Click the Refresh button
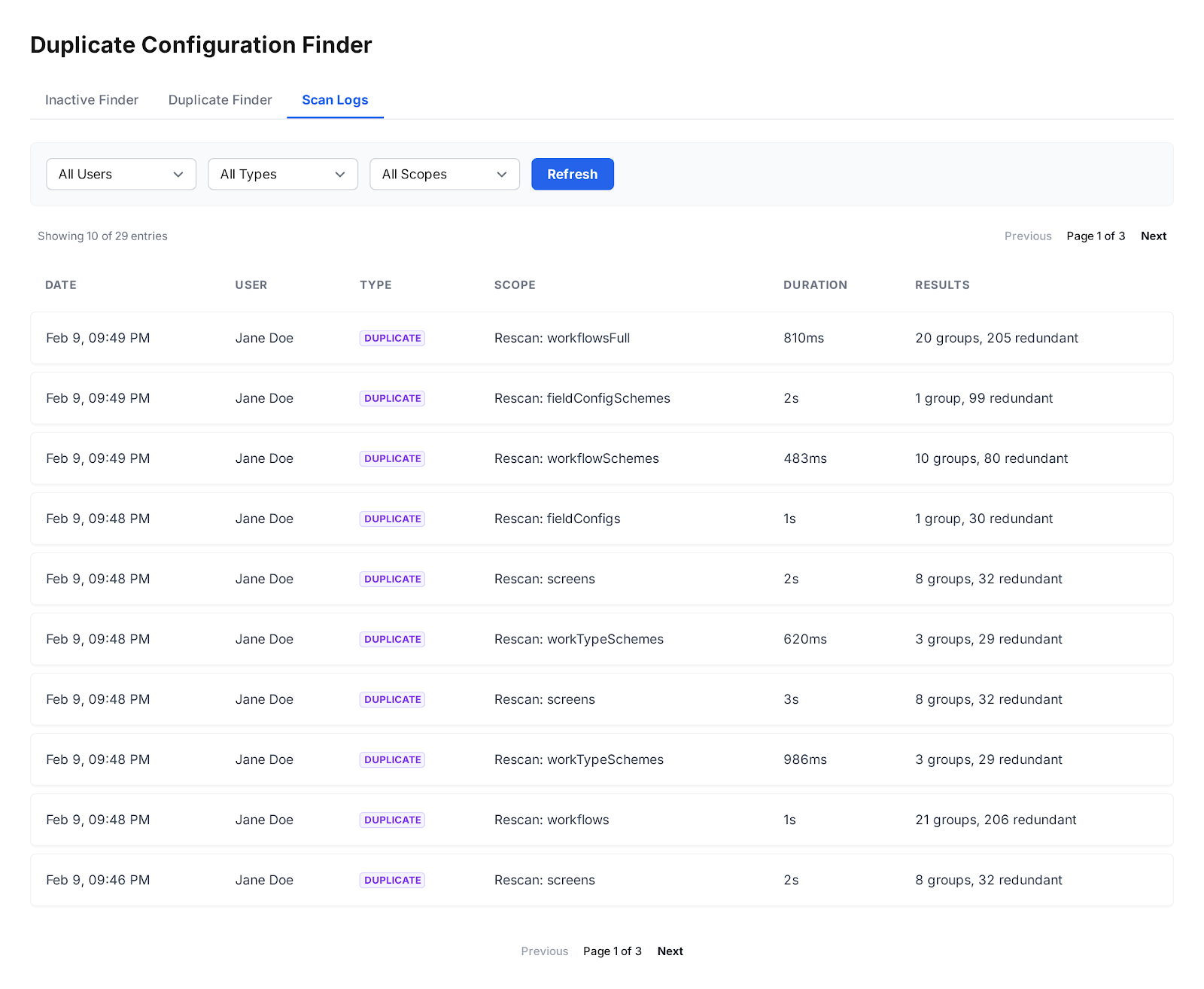Screen dimensions: 1204x989 click(x=572, y=174)
